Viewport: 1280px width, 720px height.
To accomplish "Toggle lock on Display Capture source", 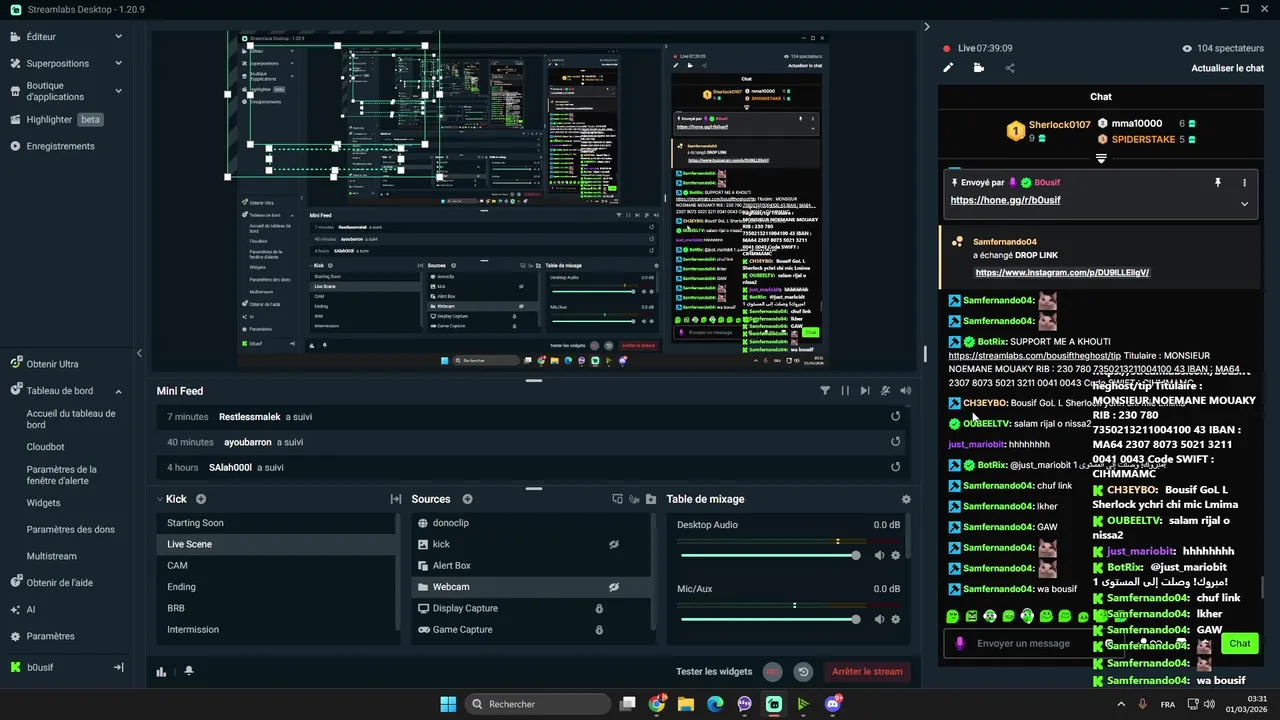I will tap(599, 608).
